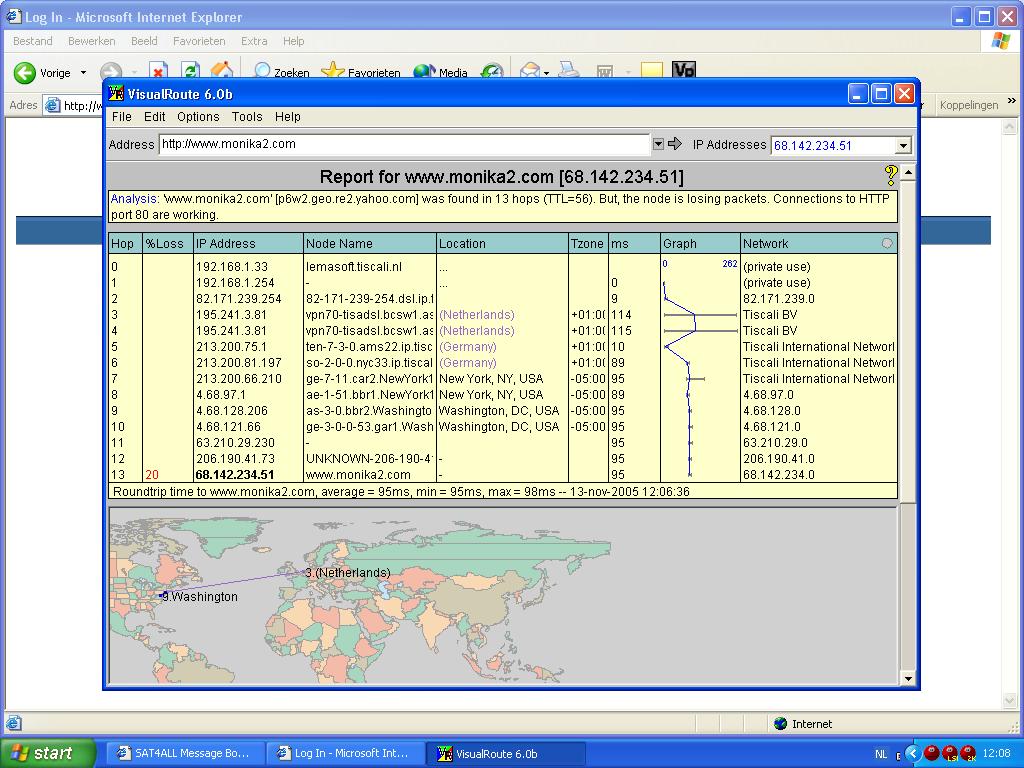
Task: Click the circle icon in the Network column header
Action: tap(887, 243)
